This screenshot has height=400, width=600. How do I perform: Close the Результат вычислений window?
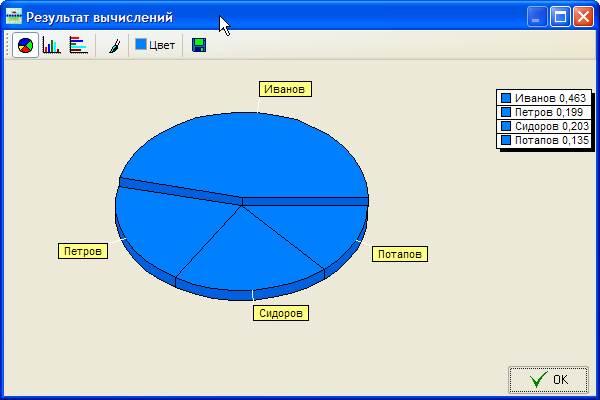tap(582, 17)
